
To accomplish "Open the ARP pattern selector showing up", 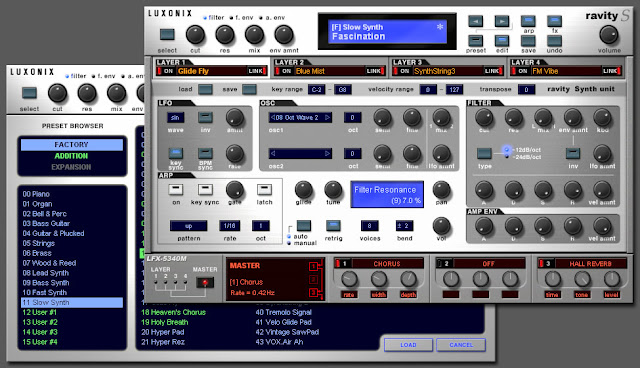I will click(189, 226).
